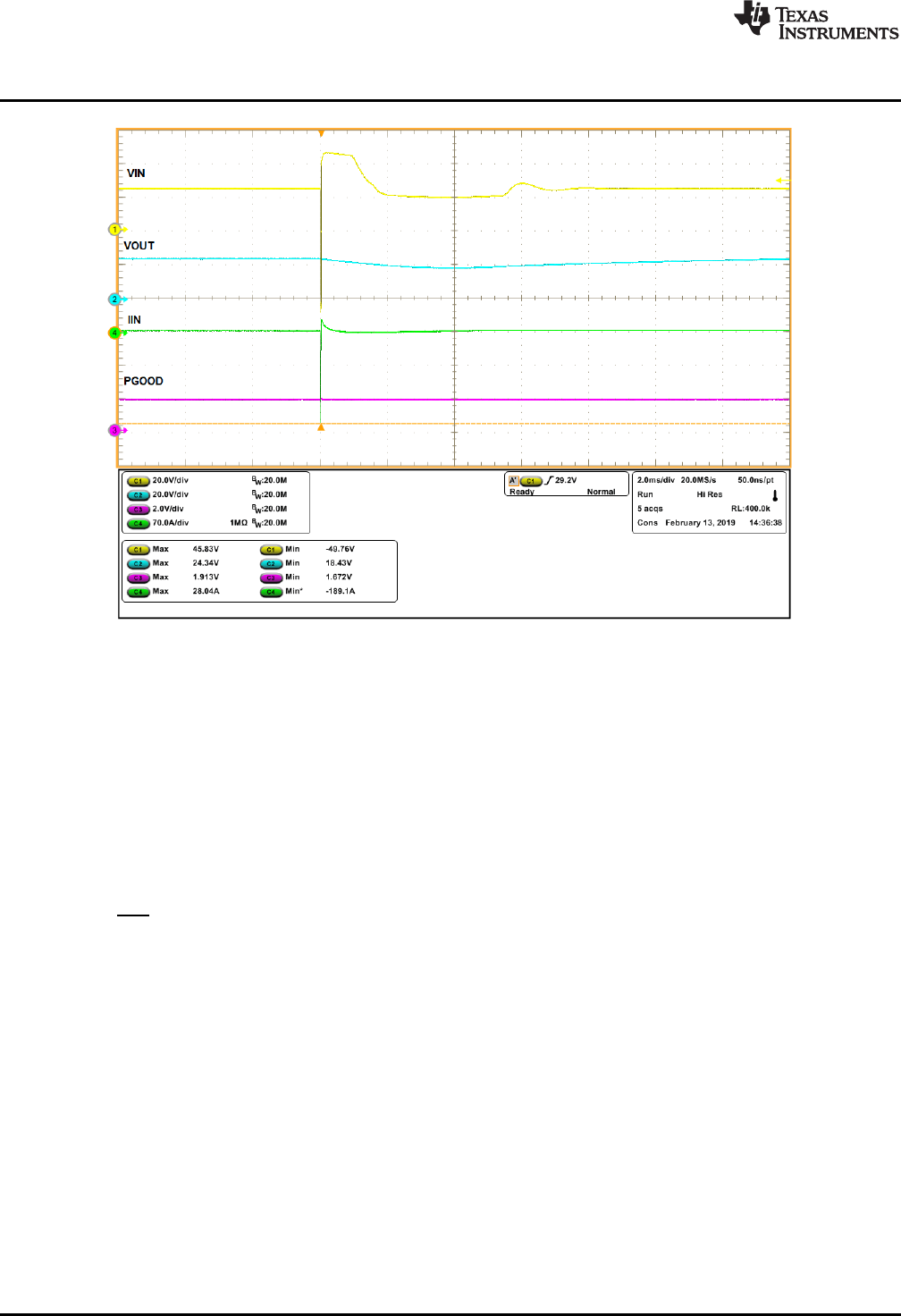
Task: Click the Texas Instruments logo
Action: click(x=815, y=21)
